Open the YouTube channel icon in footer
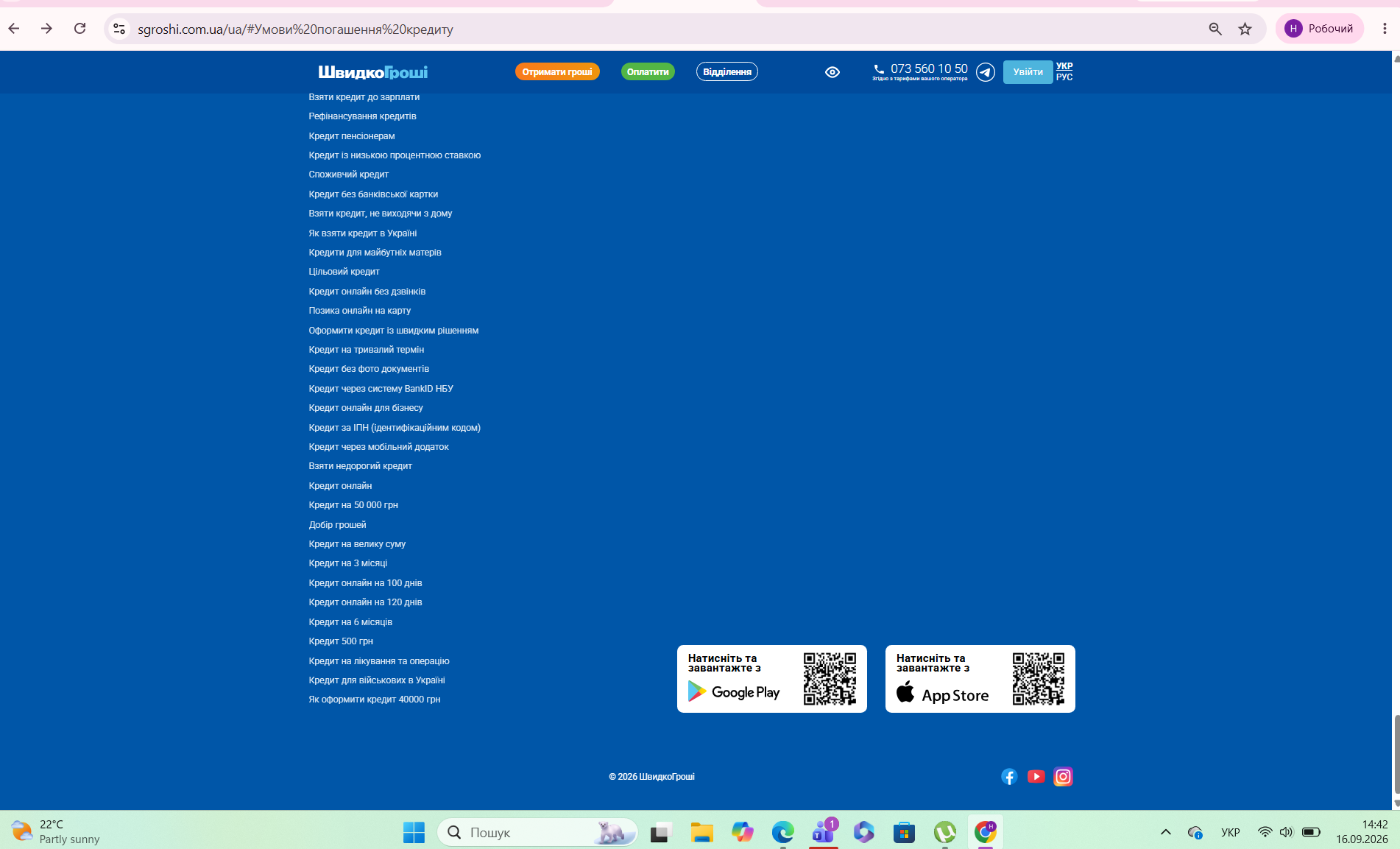The height and width of the screenshot is (849, 1400). (1036, 776)
